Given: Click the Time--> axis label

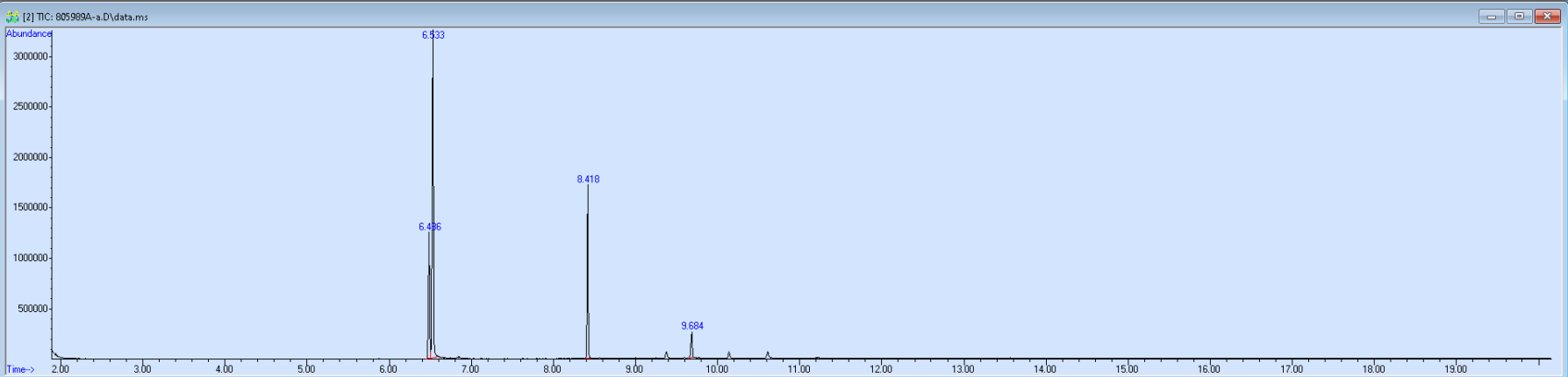Looking at the screenshot, I should pos(20,369).
